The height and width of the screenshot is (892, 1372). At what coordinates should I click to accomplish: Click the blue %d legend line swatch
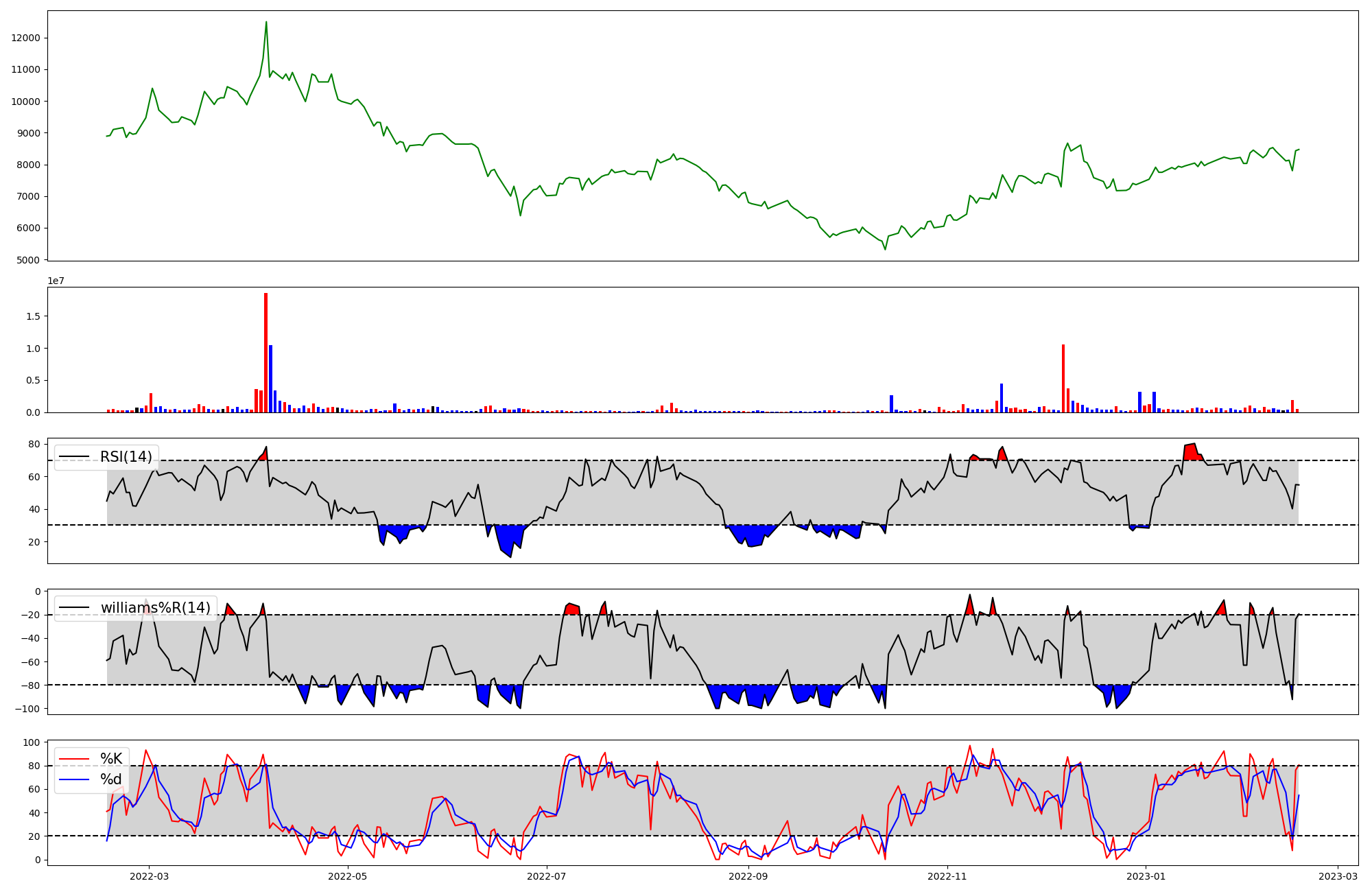(74, 779)
